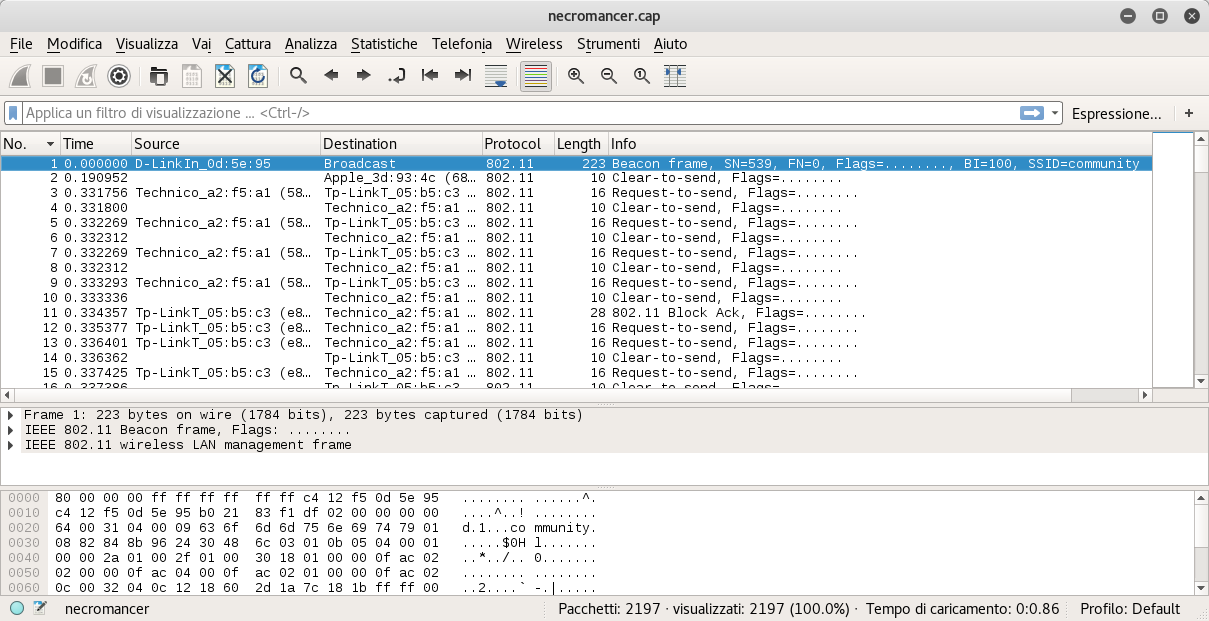The width and height of the screenshot is (1209, 621).
Task: Open the Statistiche menu
Action: [x=385, y=44]
